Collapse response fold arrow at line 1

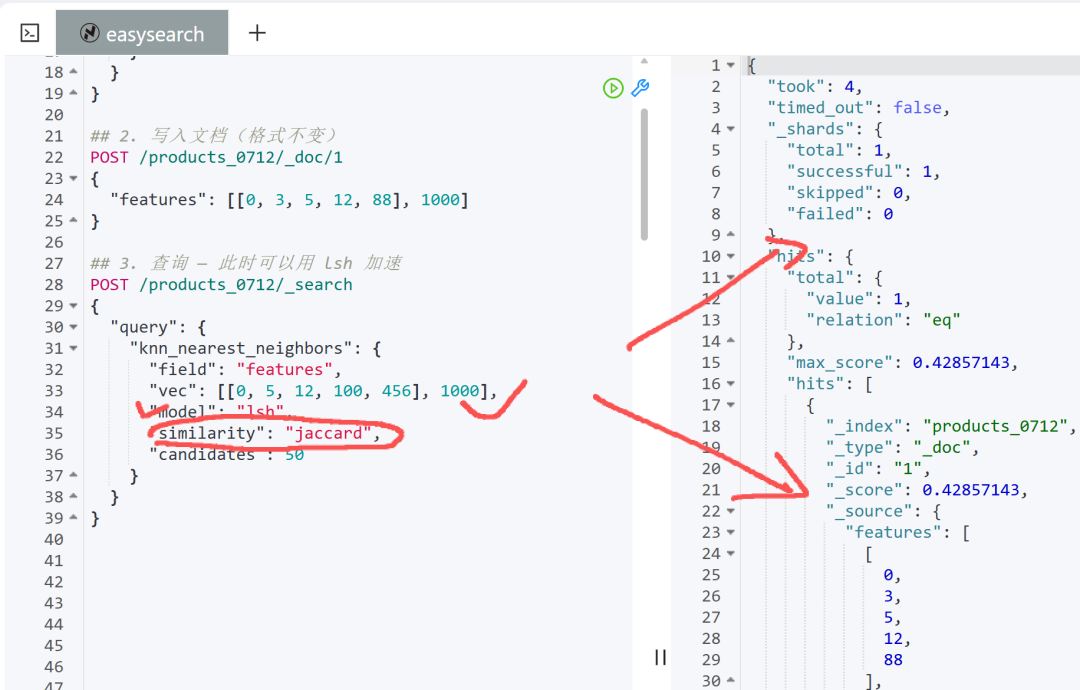tap(731, 65)
